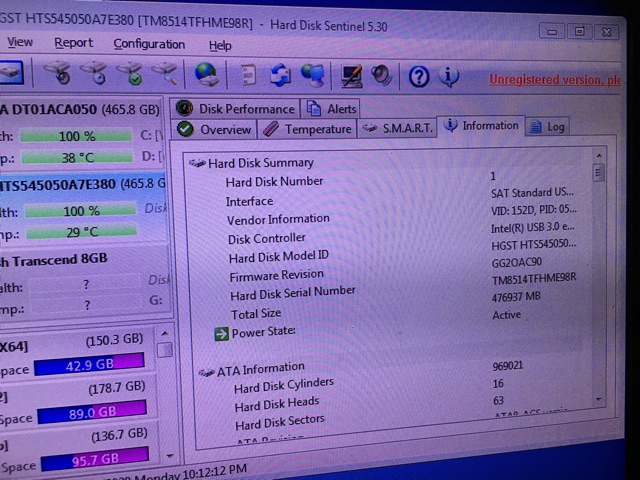The width and height of the screenshot is (640, 480).
Task: Click the disk with green checkmark icon
Action: [x=129, y=74]
